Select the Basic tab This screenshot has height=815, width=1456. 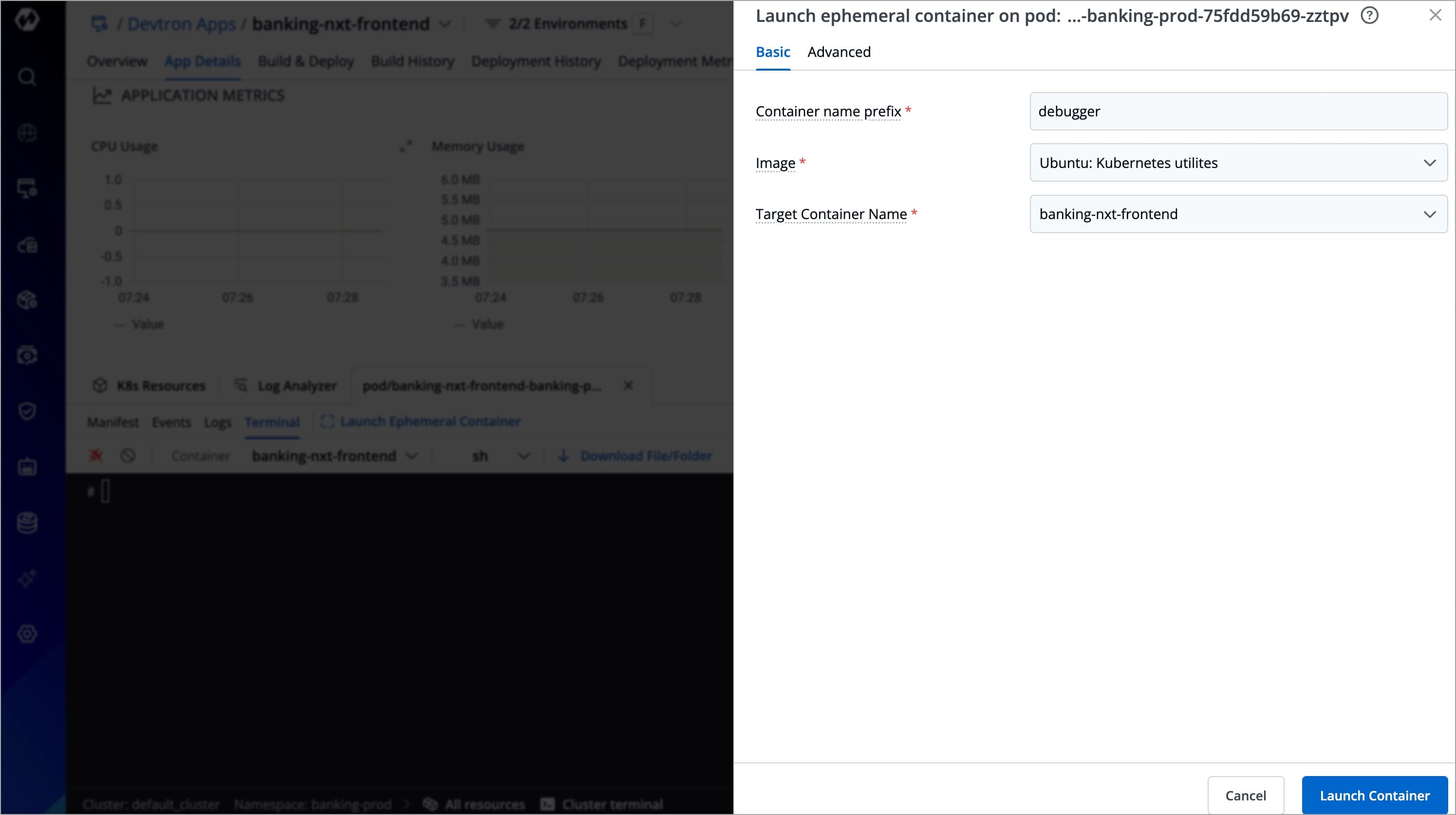773,52
